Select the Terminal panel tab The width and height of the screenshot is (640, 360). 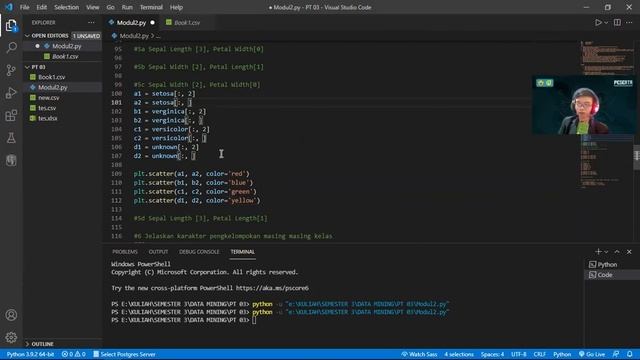point(242,252)
